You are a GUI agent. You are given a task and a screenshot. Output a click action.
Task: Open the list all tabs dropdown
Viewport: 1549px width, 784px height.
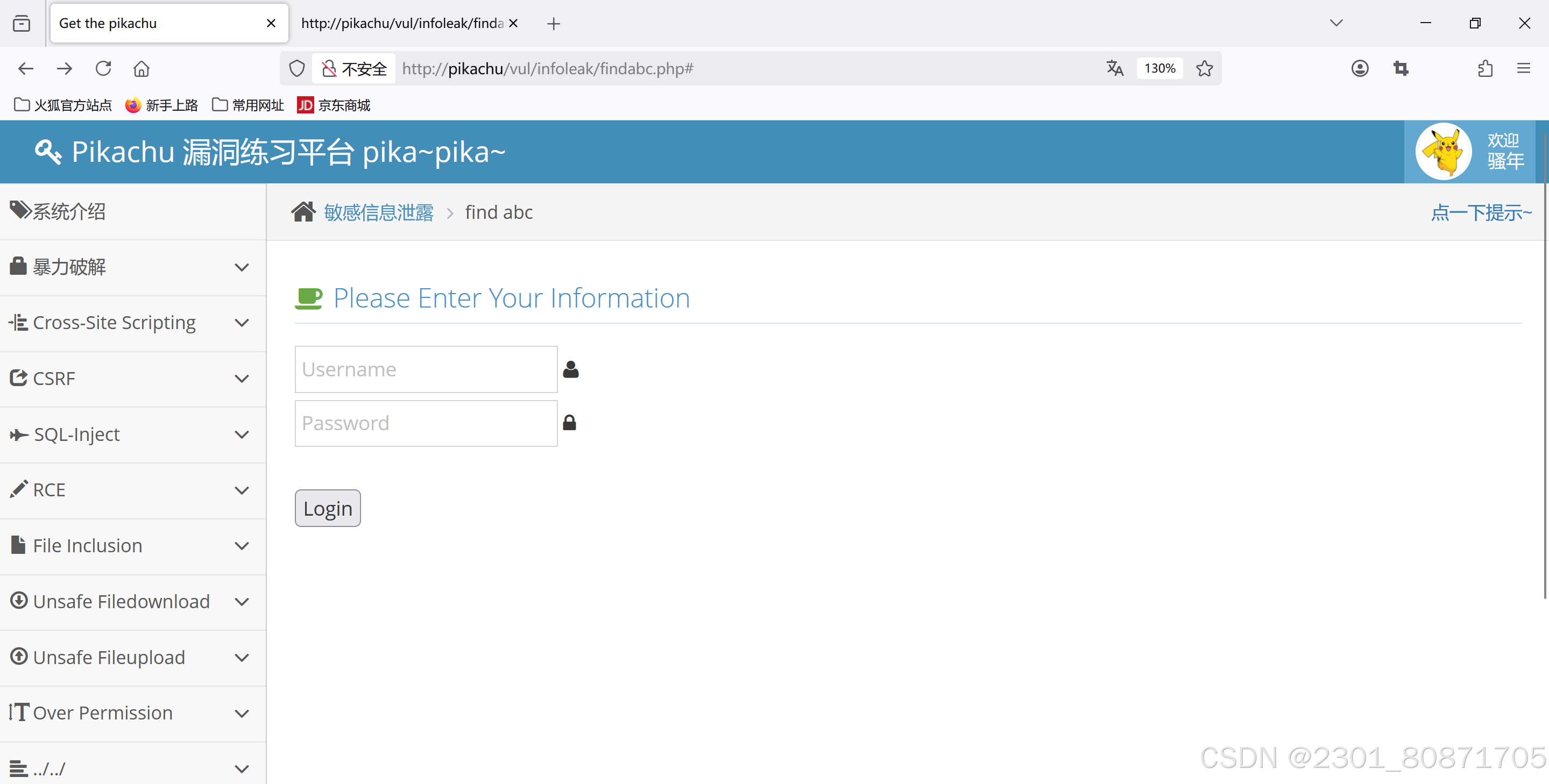(1336, 23)
